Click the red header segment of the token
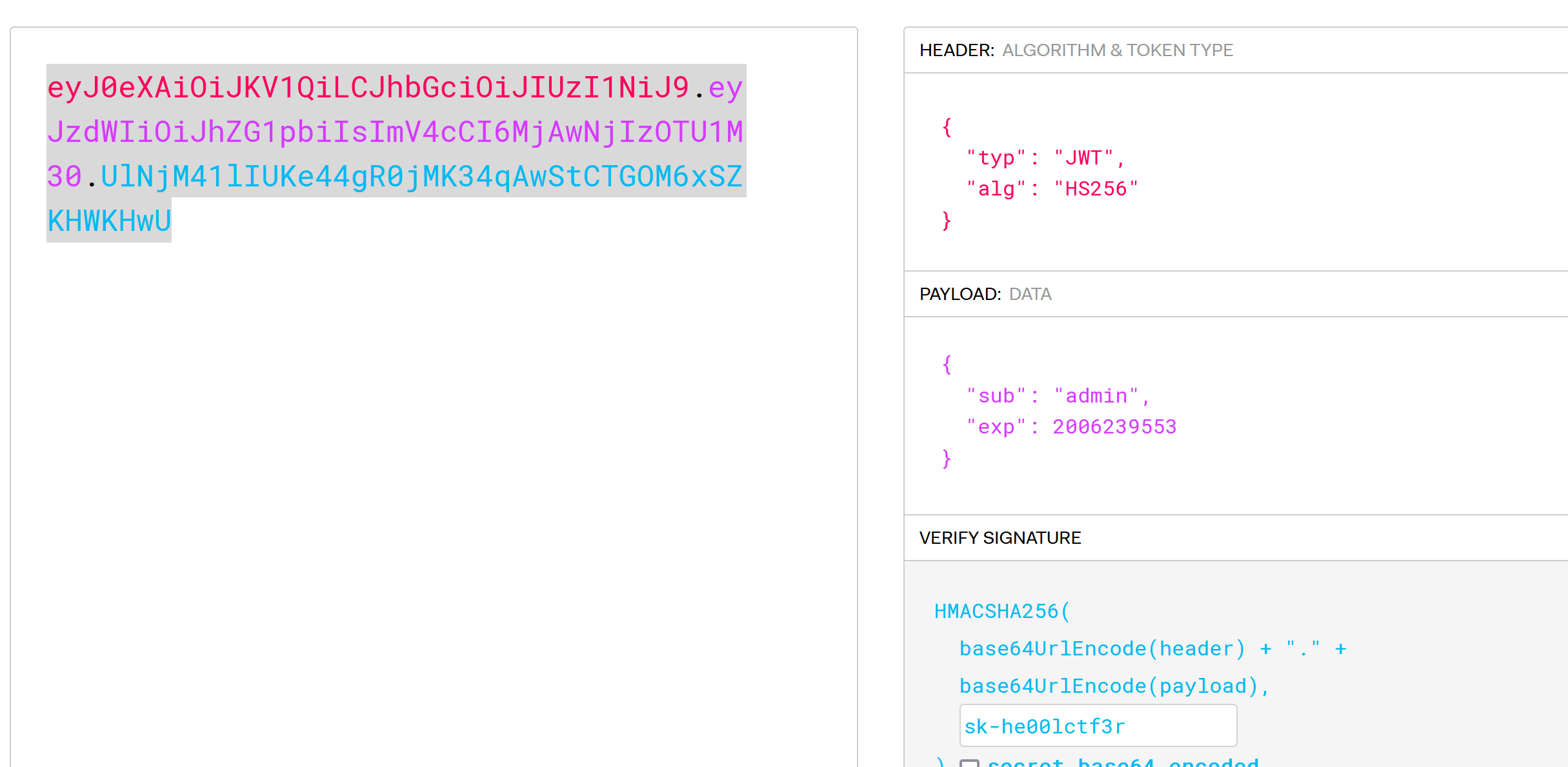The width and height of the screenshot is (1568, 767). click(x=368, y=87)
